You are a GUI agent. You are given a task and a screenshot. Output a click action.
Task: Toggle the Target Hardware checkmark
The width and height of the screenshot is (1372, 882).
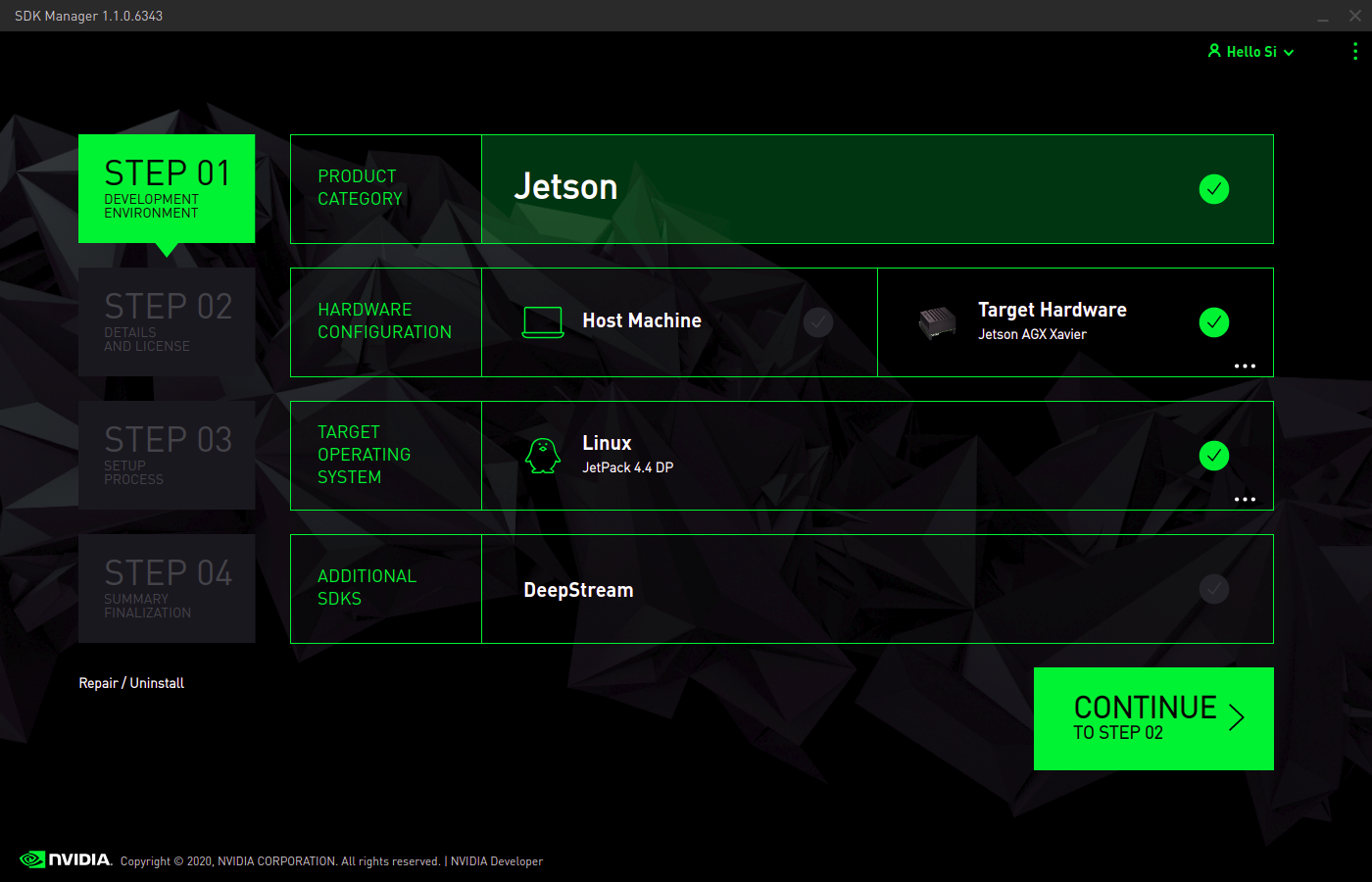1214,322
